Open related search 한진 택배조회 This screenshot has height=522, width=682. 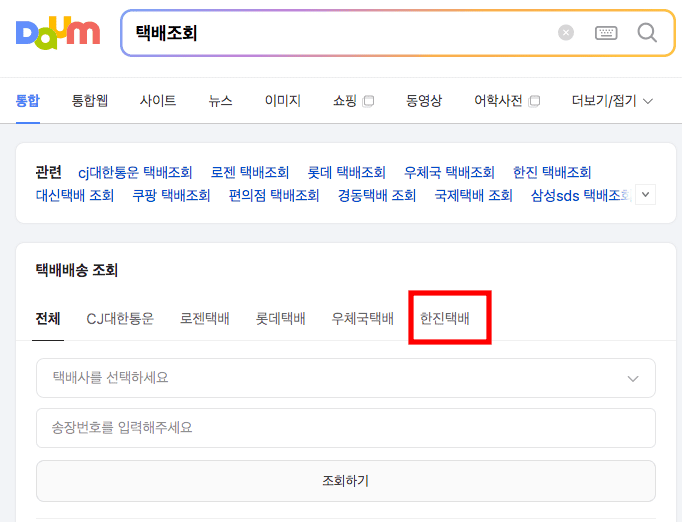[552, 173]
